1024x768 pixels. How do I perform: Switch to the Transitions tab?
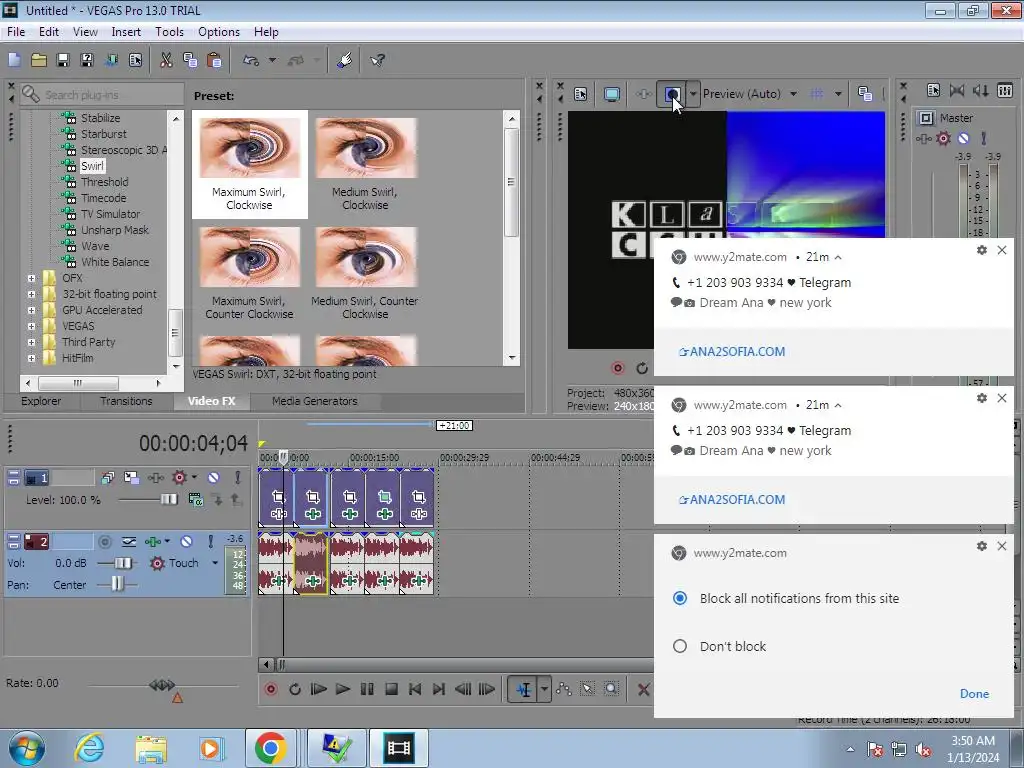[x=126, y=401]
